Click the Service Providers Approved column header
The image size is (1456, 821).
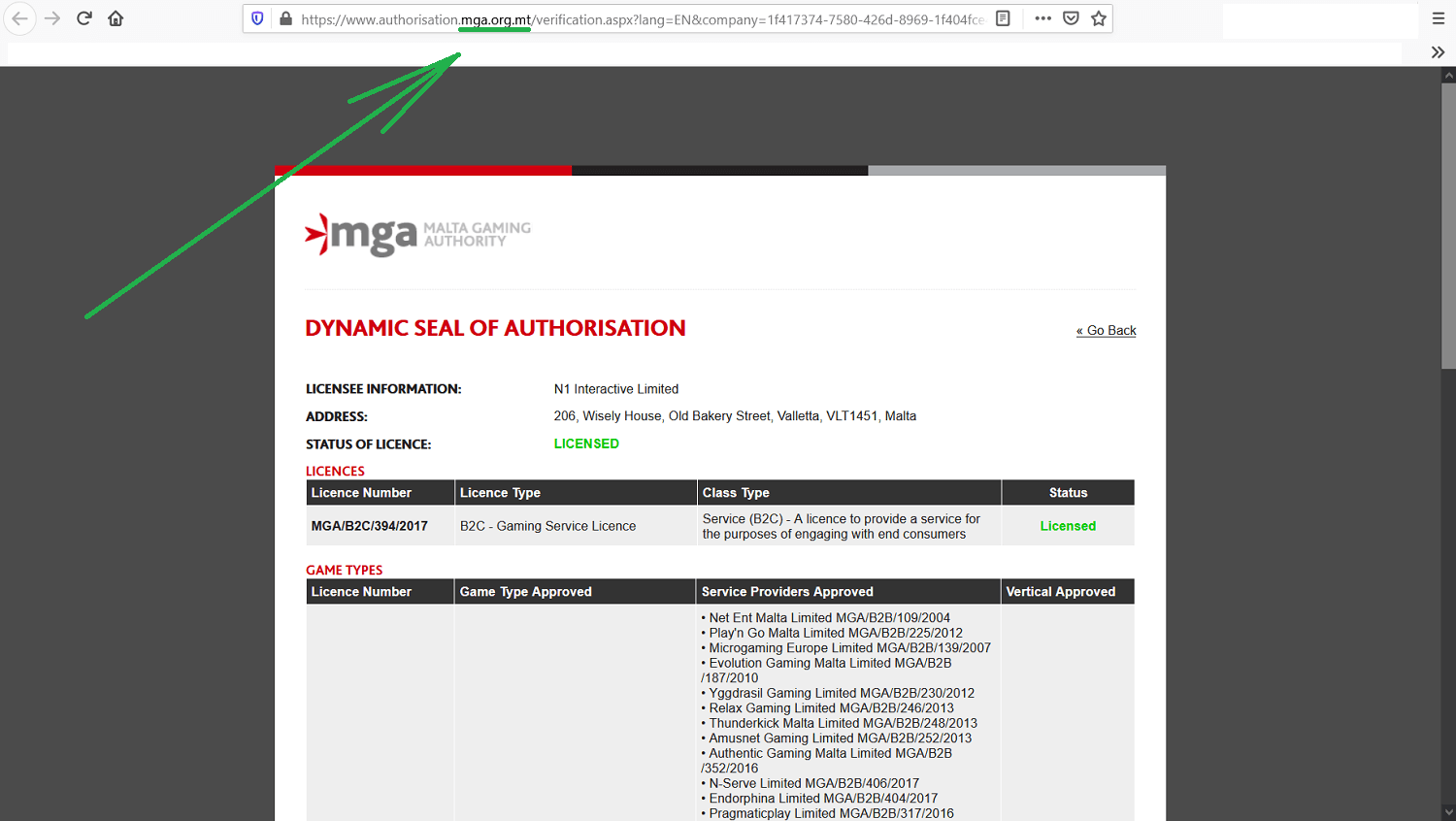(849, 592)
